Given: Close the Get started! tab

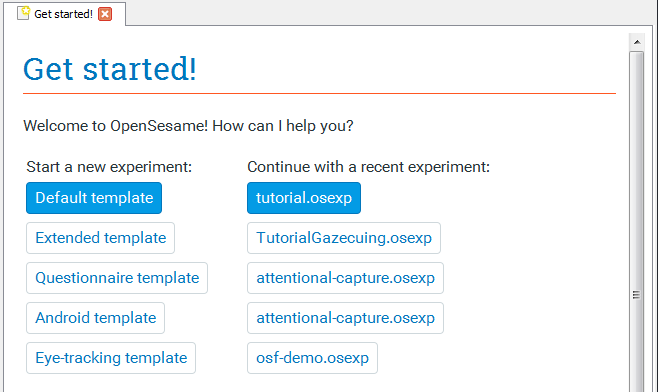Looking at the screenshot, I should 105,14.
